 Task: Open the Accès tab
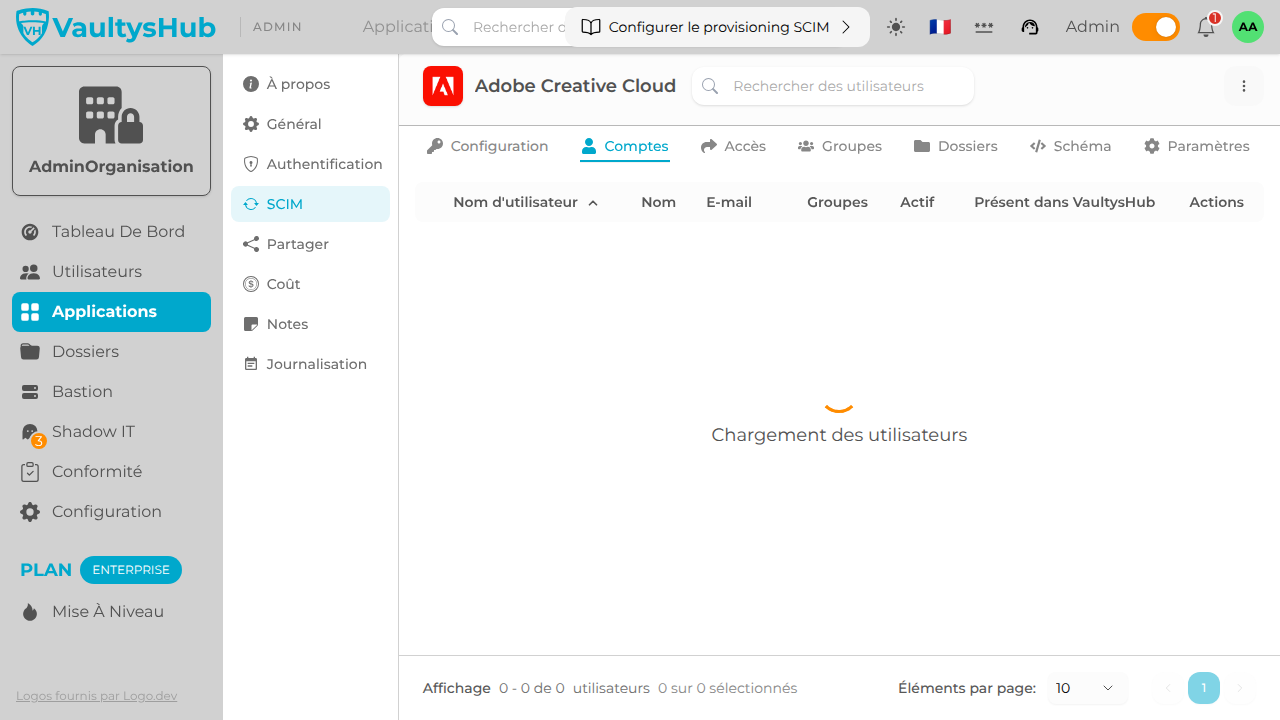click(733, 146)
